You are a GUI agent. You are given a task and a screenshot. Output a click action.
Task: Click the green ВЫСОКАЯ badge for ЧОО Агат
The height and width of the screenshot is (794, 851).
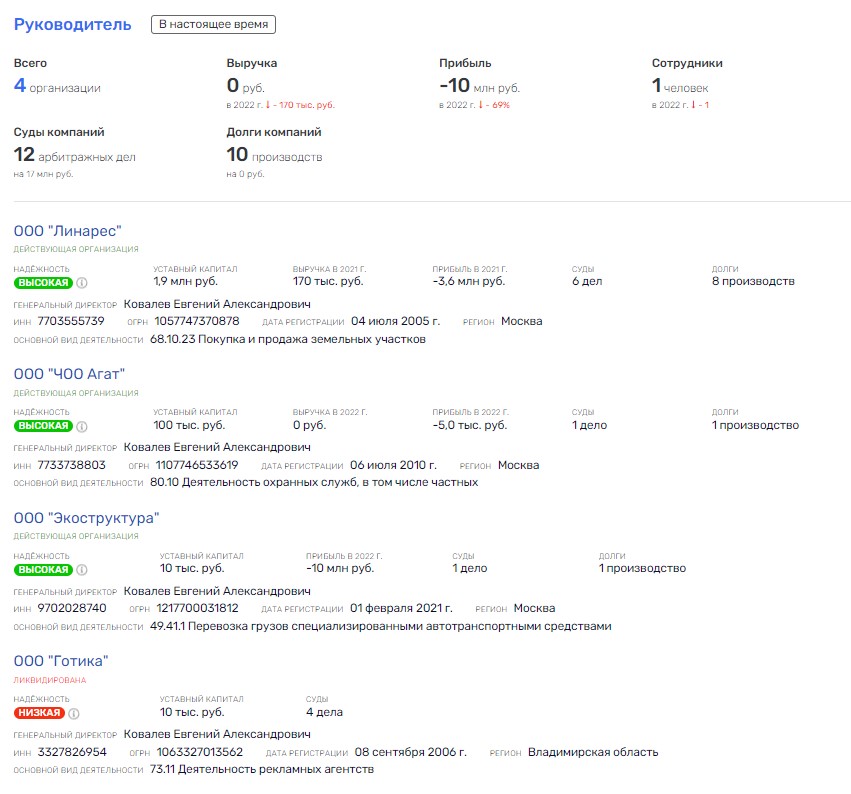click(43, 426)
